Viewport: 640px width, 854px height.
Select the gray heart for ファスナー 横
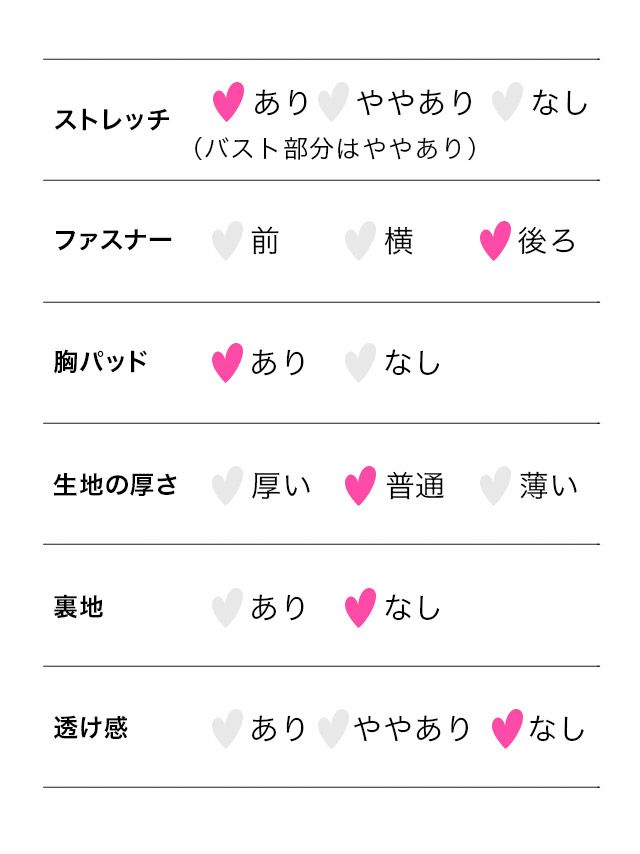360,241
